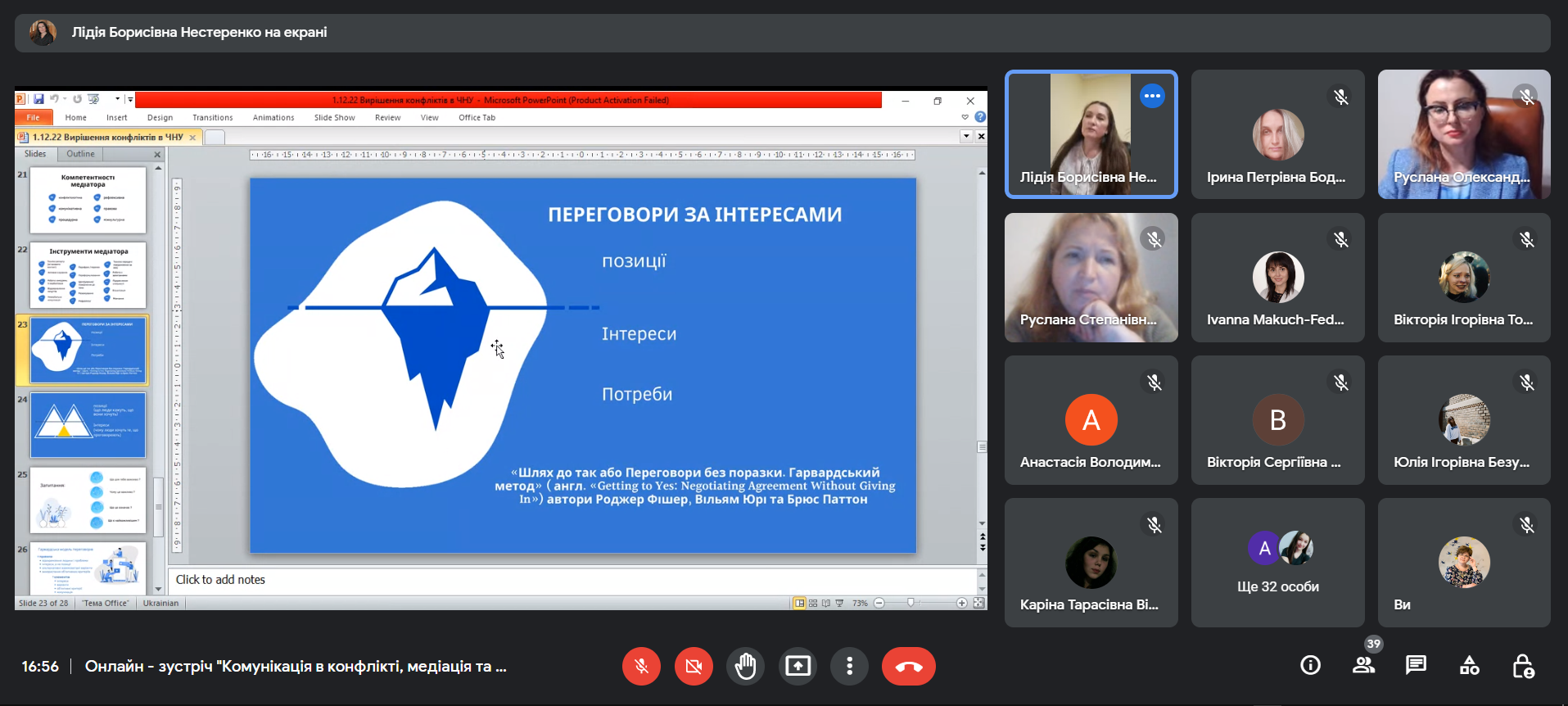Open the chat panel
Screen dimensions: 1568x706
(x=1416, y=665)
